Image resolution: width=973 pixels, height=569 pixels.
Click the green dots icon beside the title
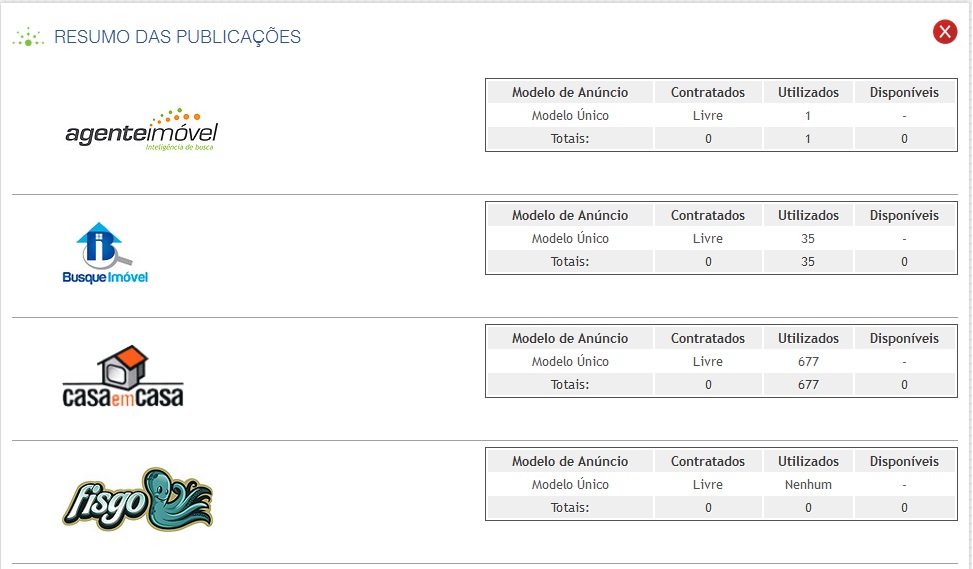pyautogui.click(x=27, y=38)
